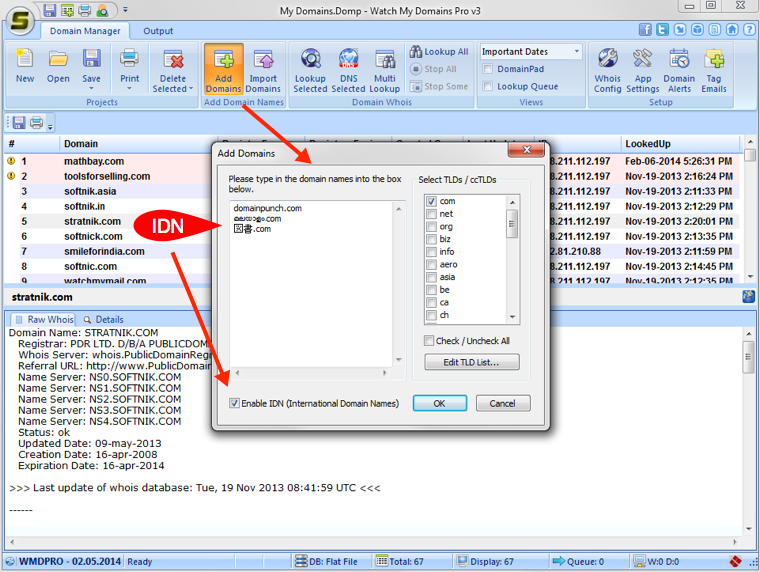Open Domain Alerts setup
The image size is (760, 572).
pyautogui.click(x=679, y=70)
